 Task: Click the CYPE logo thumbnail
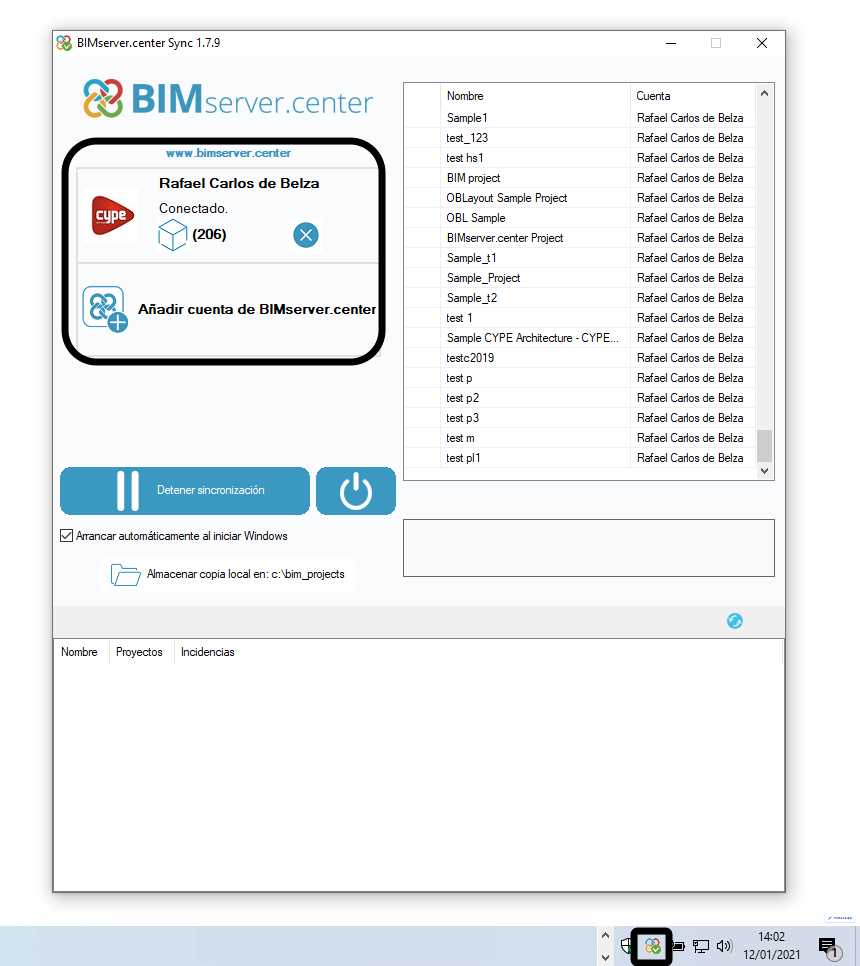pos(112,216)
